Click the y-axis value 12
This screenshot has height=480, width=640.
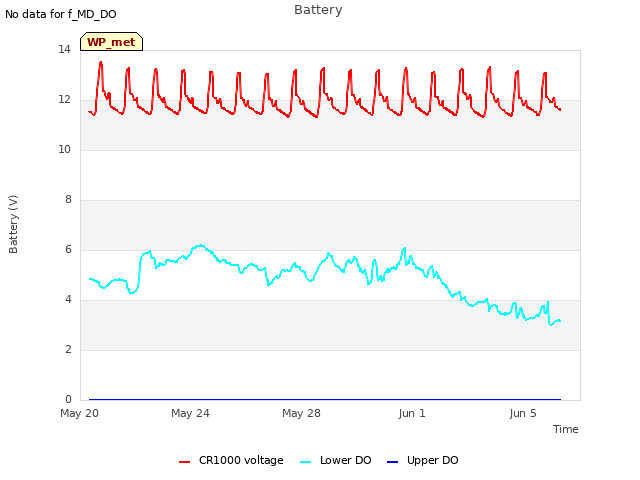pos(64,99)
